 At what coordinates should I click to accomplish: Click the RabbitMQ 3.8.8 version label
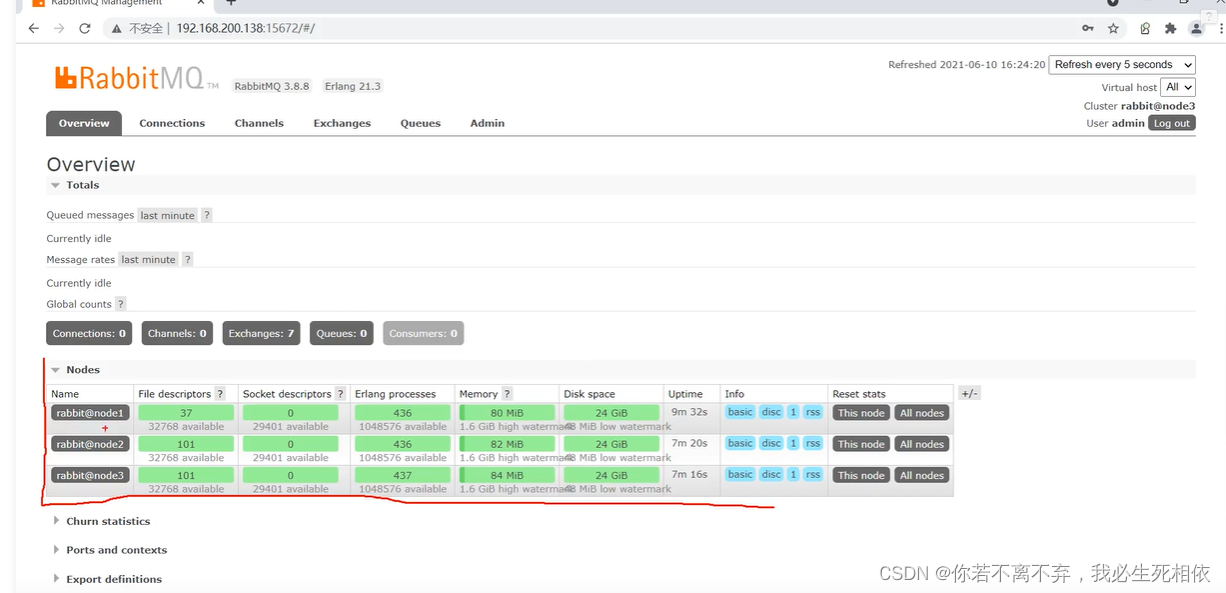[272, 86]
